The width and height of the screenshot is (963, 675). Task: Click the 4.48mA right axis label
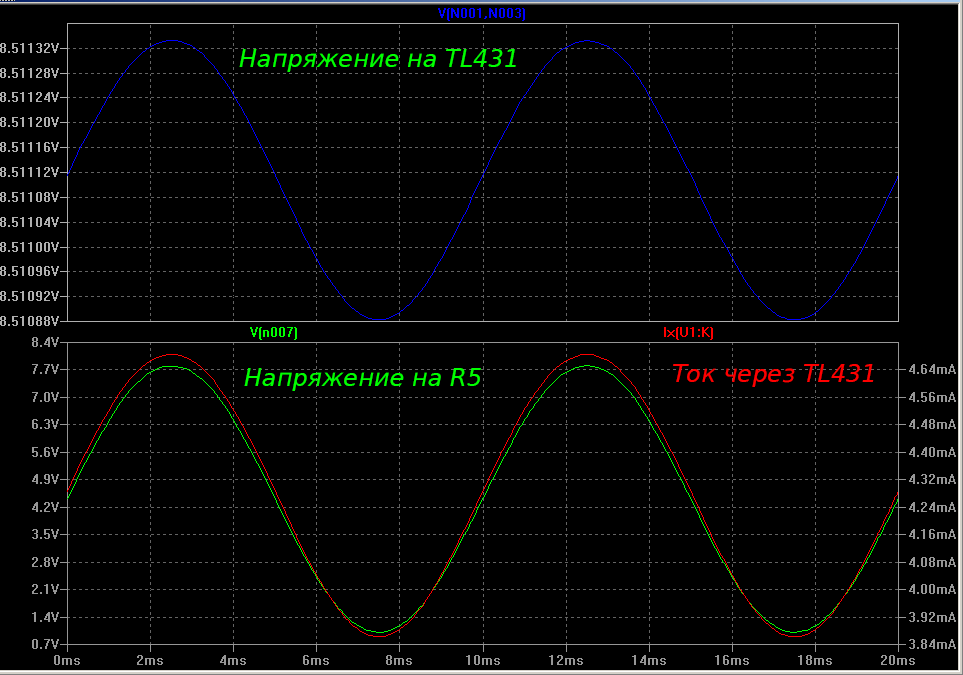tap(932, 424)
